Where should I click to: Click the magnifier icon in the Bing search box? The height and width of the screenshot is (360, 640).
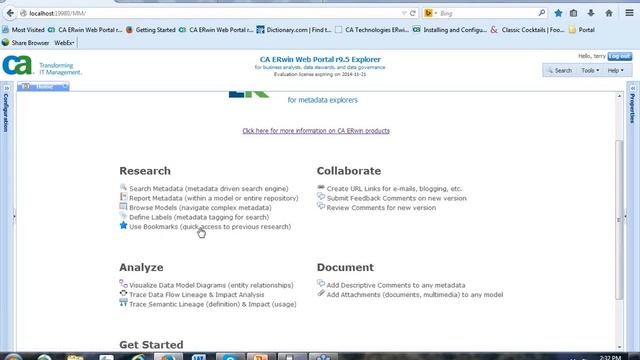click(542, 13)
